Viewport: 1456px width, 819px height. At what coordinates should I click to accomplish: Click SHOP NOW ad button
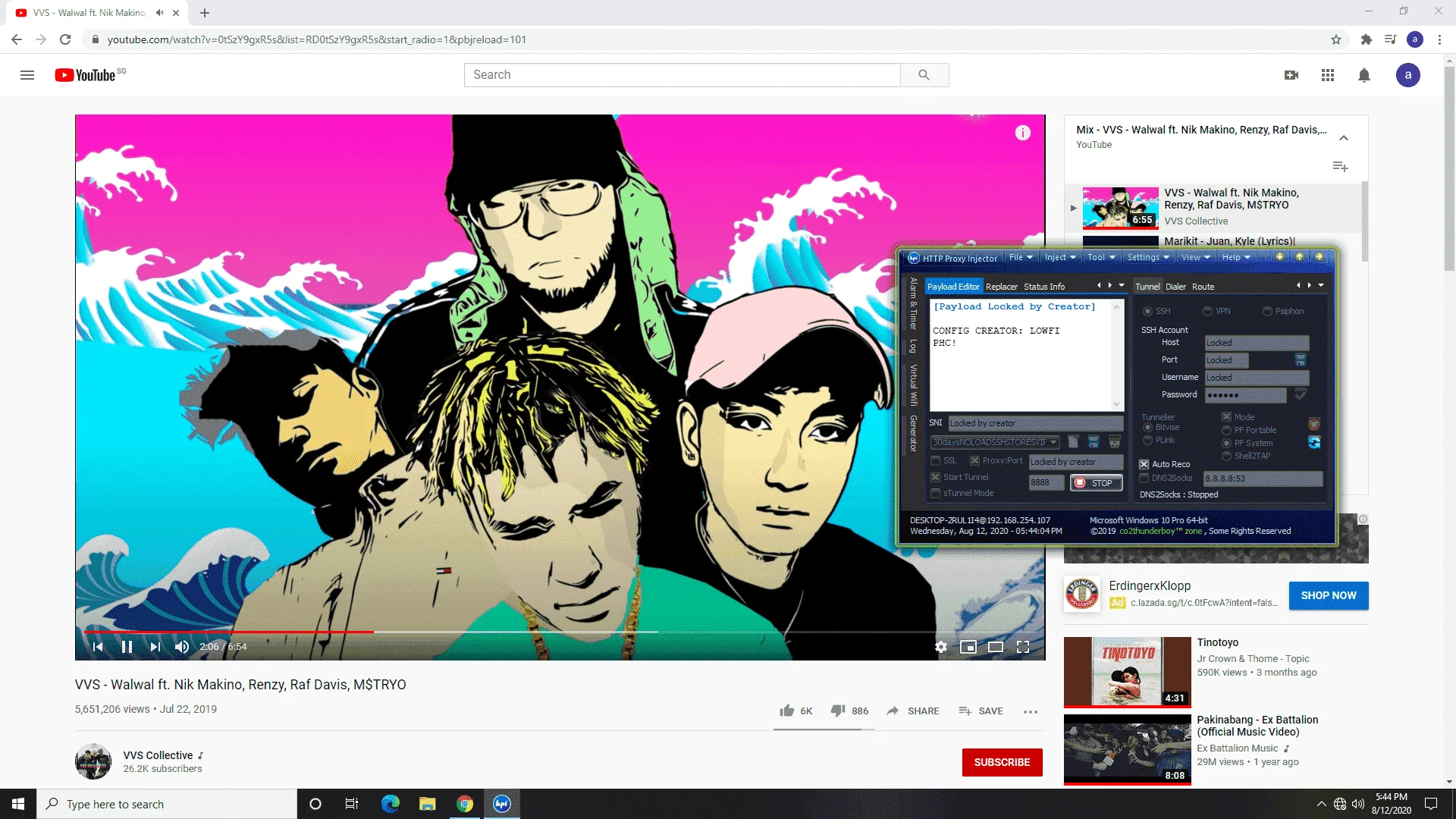(1329, 595)
